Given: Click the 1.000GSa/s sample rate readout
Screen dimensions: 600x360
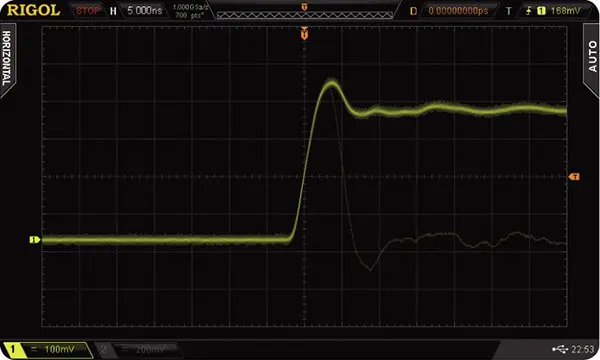Looking at the screenshot, I should tap(191, 7).
